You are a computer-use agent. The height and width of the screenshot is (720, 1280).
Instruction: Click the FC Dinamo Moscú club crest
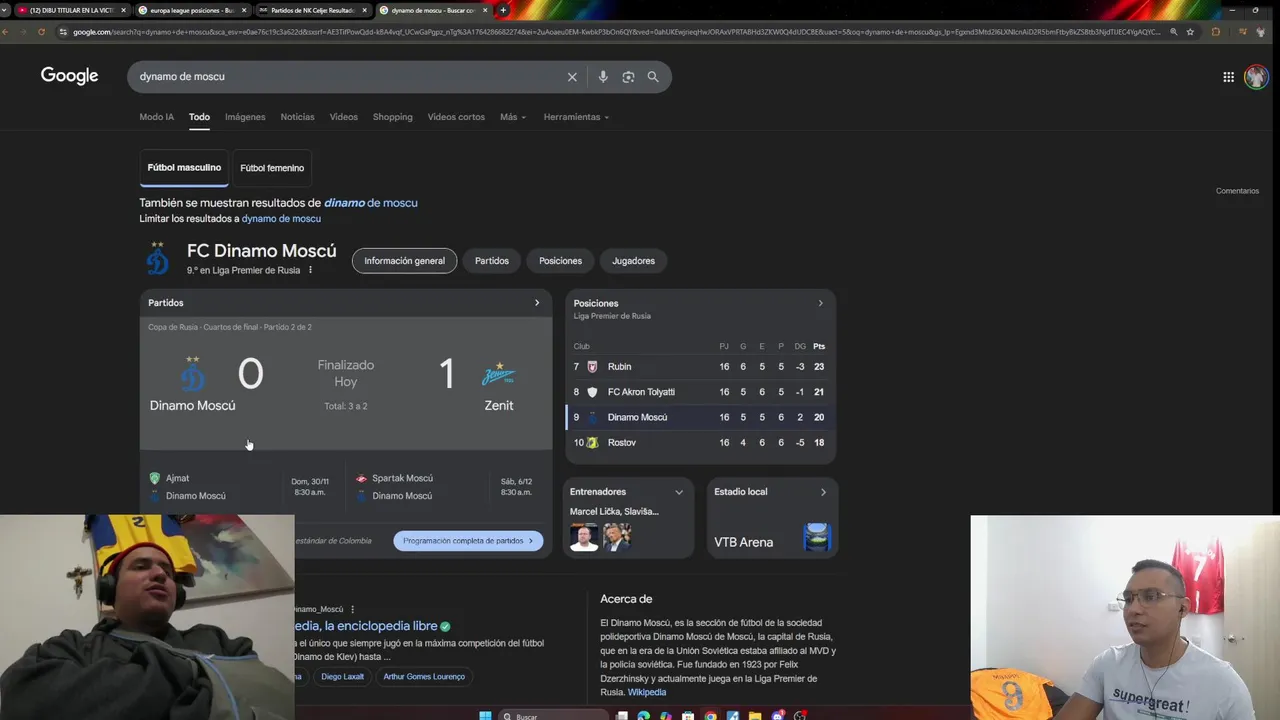coord(158,259)
